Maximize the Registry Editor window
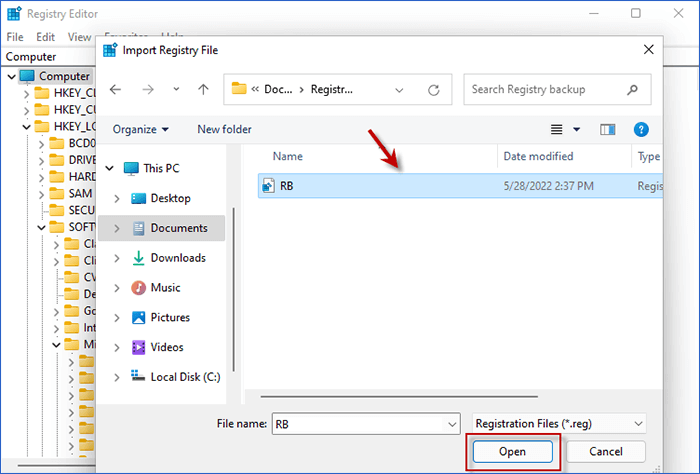This screenshot has width=700, height=474. [636, 13]
